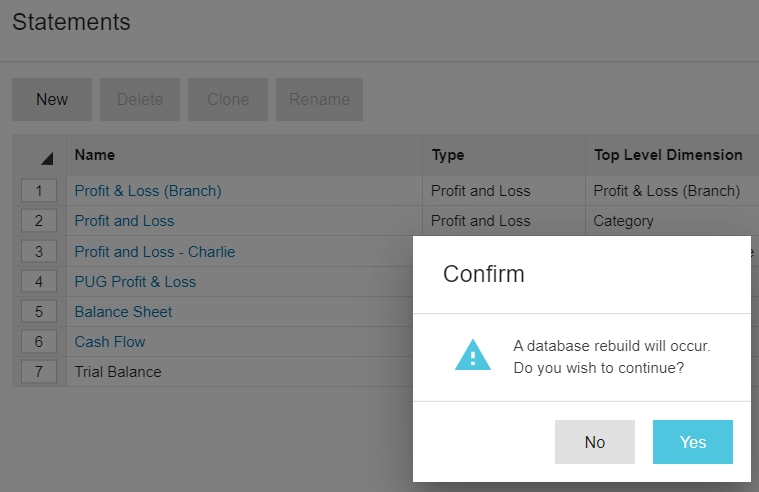
Task: Select row number 5 selector box
Action: click(39, 311)
